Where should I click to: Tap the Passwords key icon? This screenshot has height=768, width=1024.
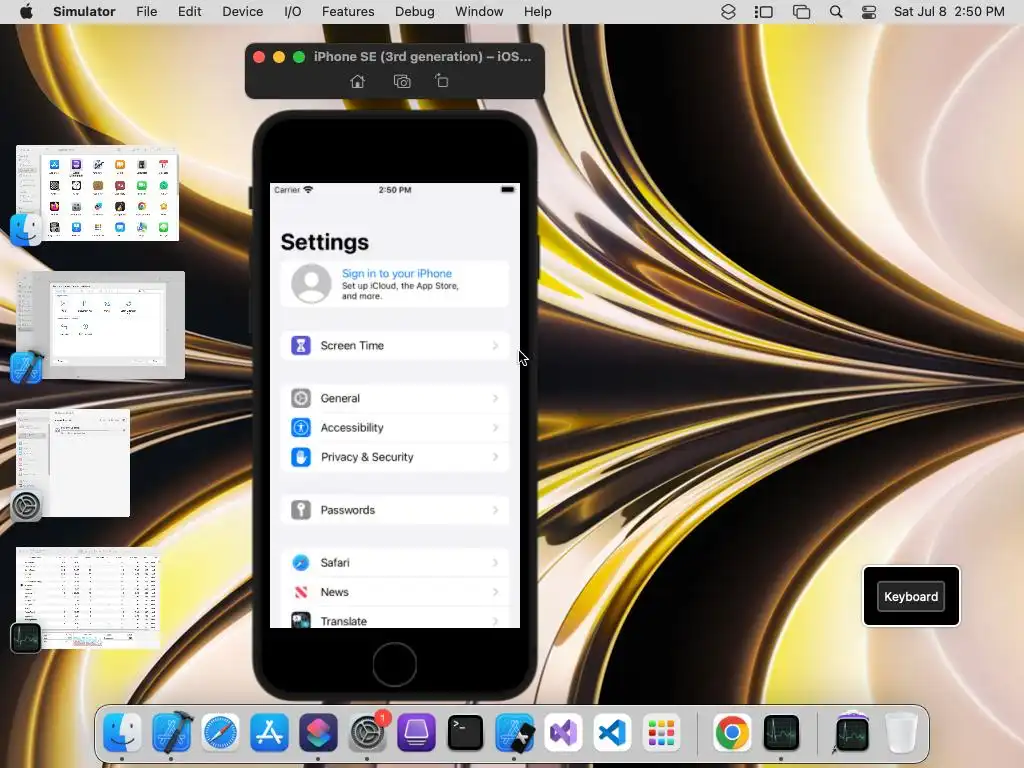(x=300, y=509)
